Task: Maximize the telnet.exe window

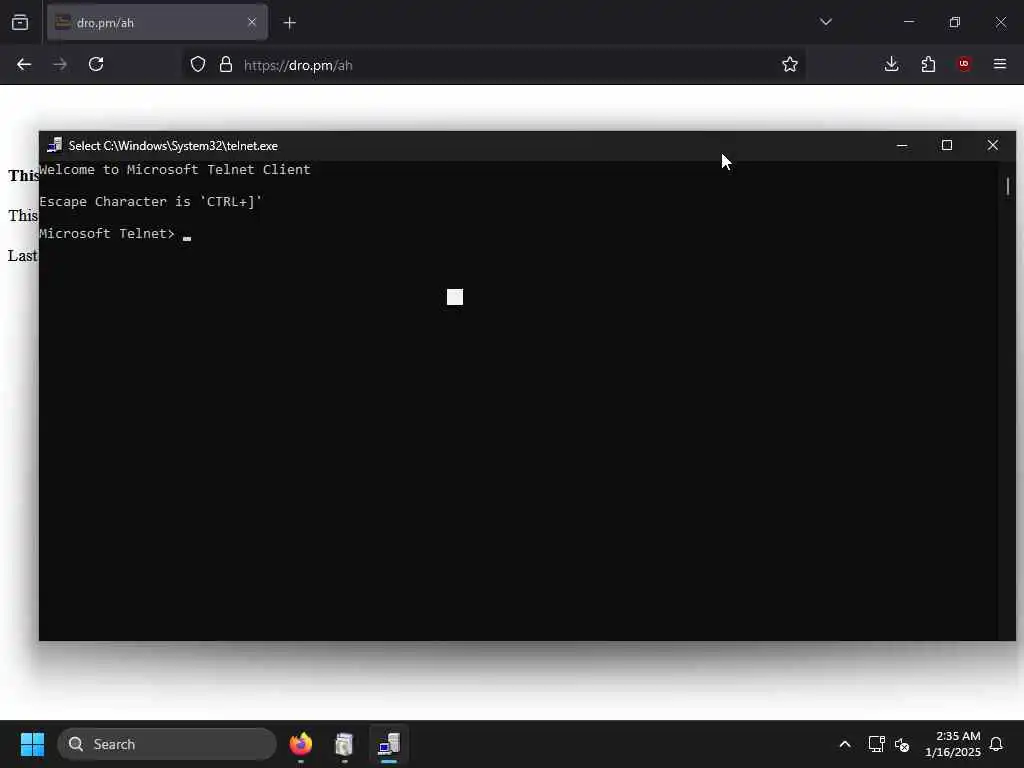Action: pyautogui.click(x=947, y=146)
